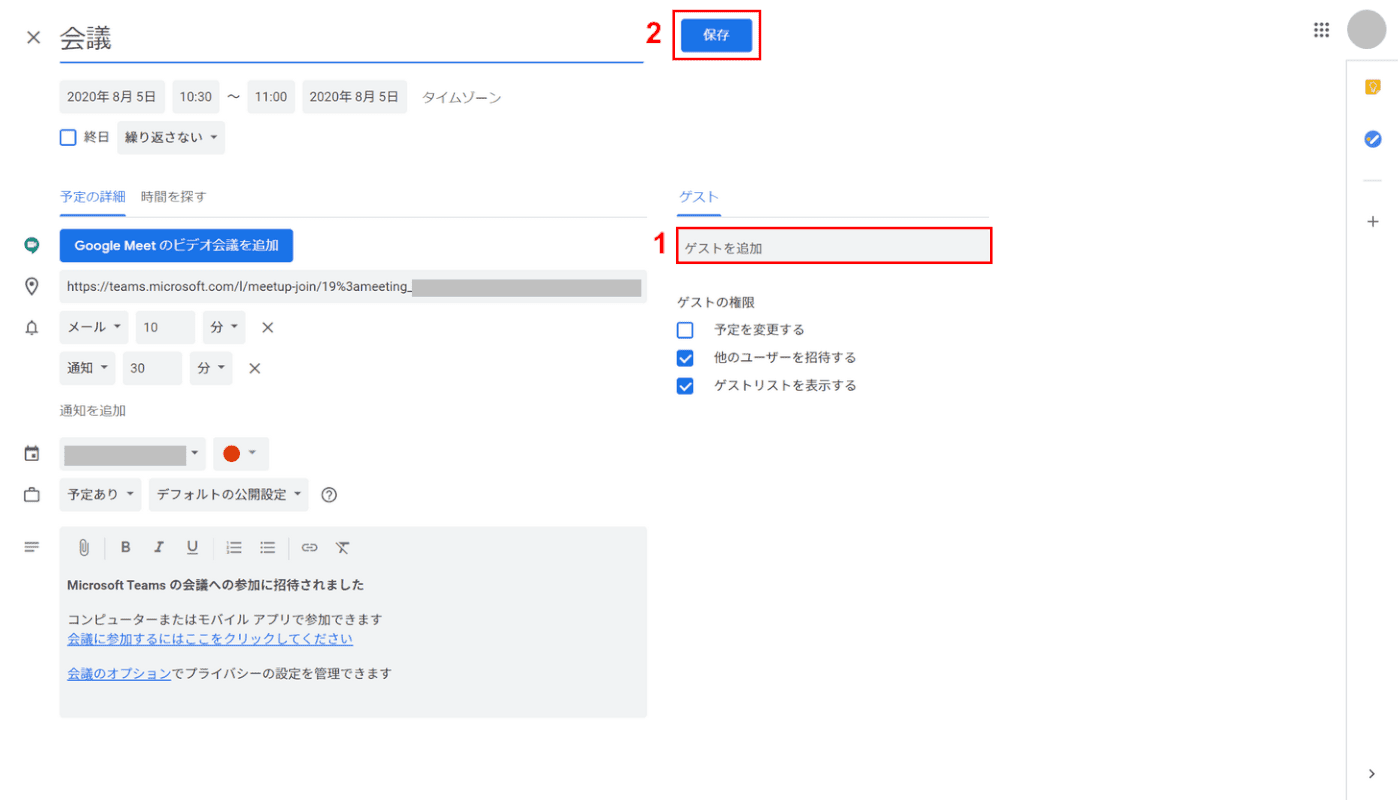This screenshot has height=800, width=1398.
Task: Select the ゲスト tab
Action: pyautogui.click(x=699, y=197)
